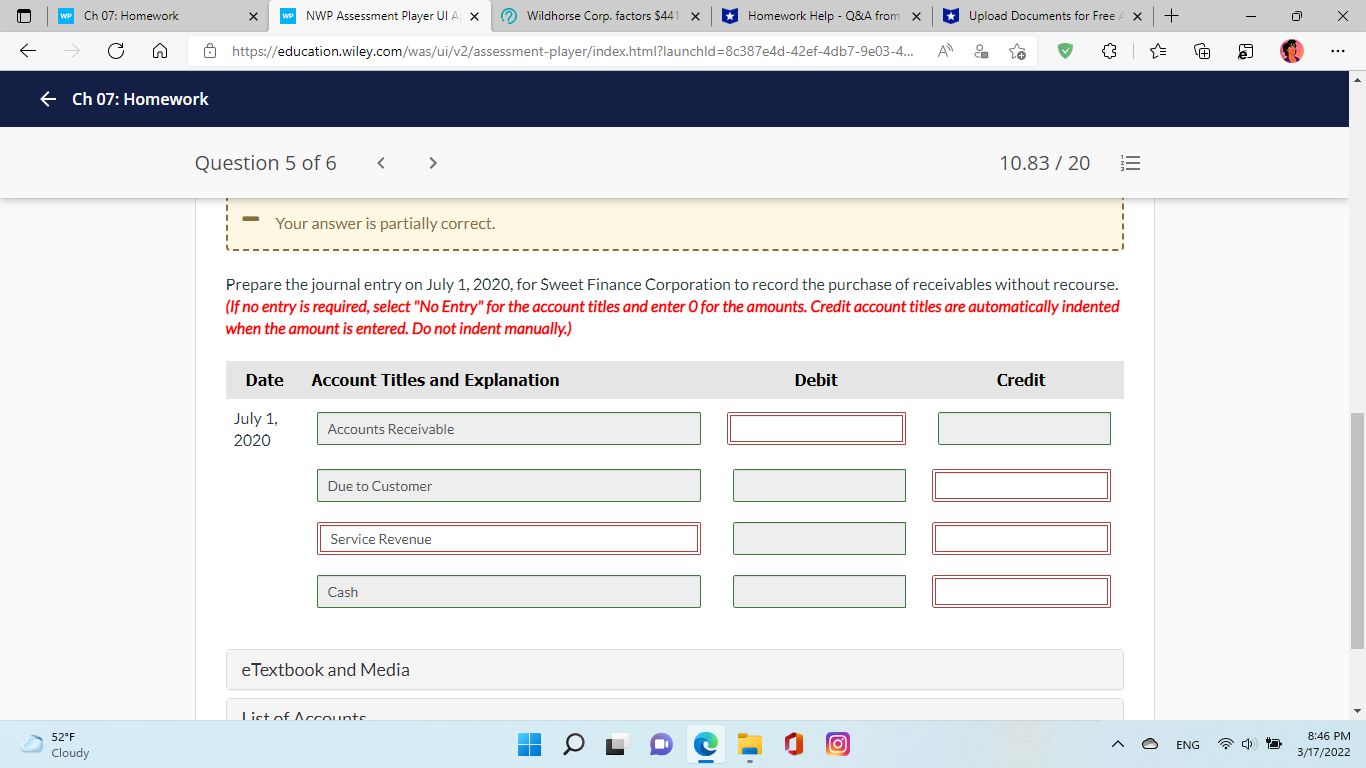Open Settings and more ellipsis menu
The image size is (1366, 768).
(x=1337, y=51)
